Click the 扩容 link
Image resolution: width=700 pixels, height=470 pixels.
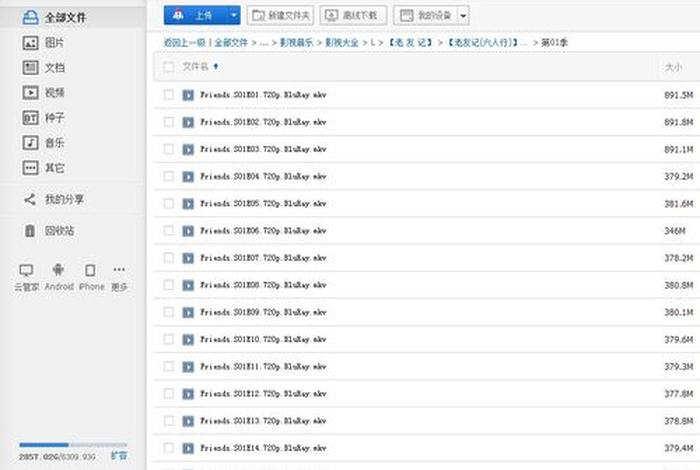click(119, 456)
